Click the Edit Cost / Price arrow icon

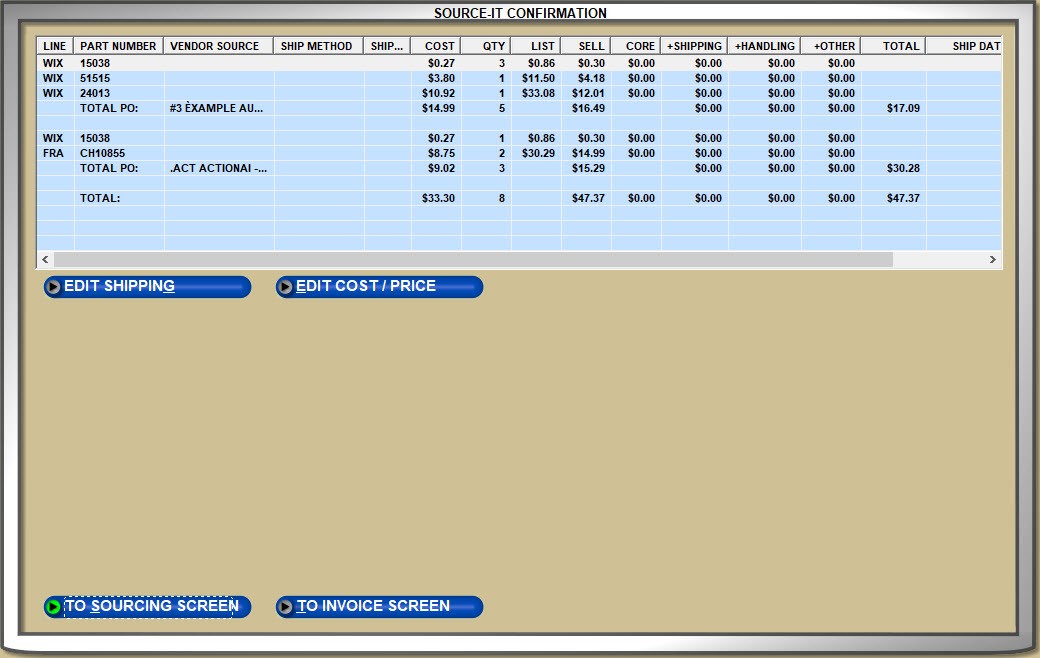coord(286,287)
